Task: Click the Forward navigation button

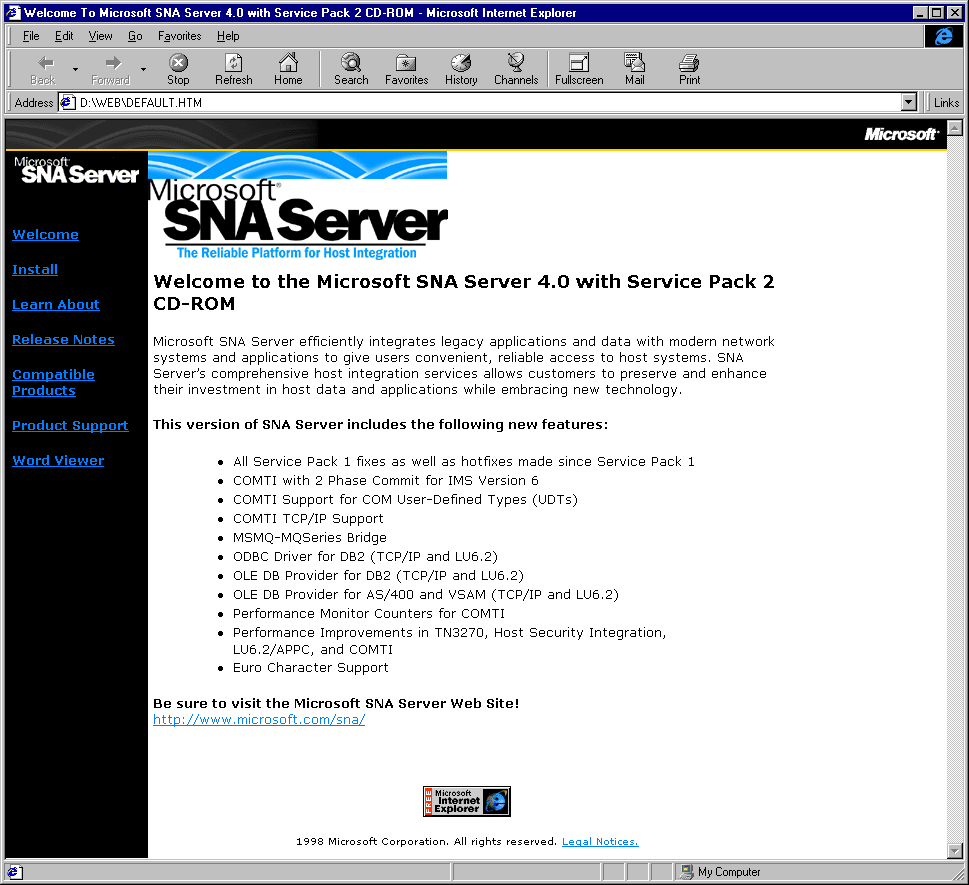Action: (111, 69)
